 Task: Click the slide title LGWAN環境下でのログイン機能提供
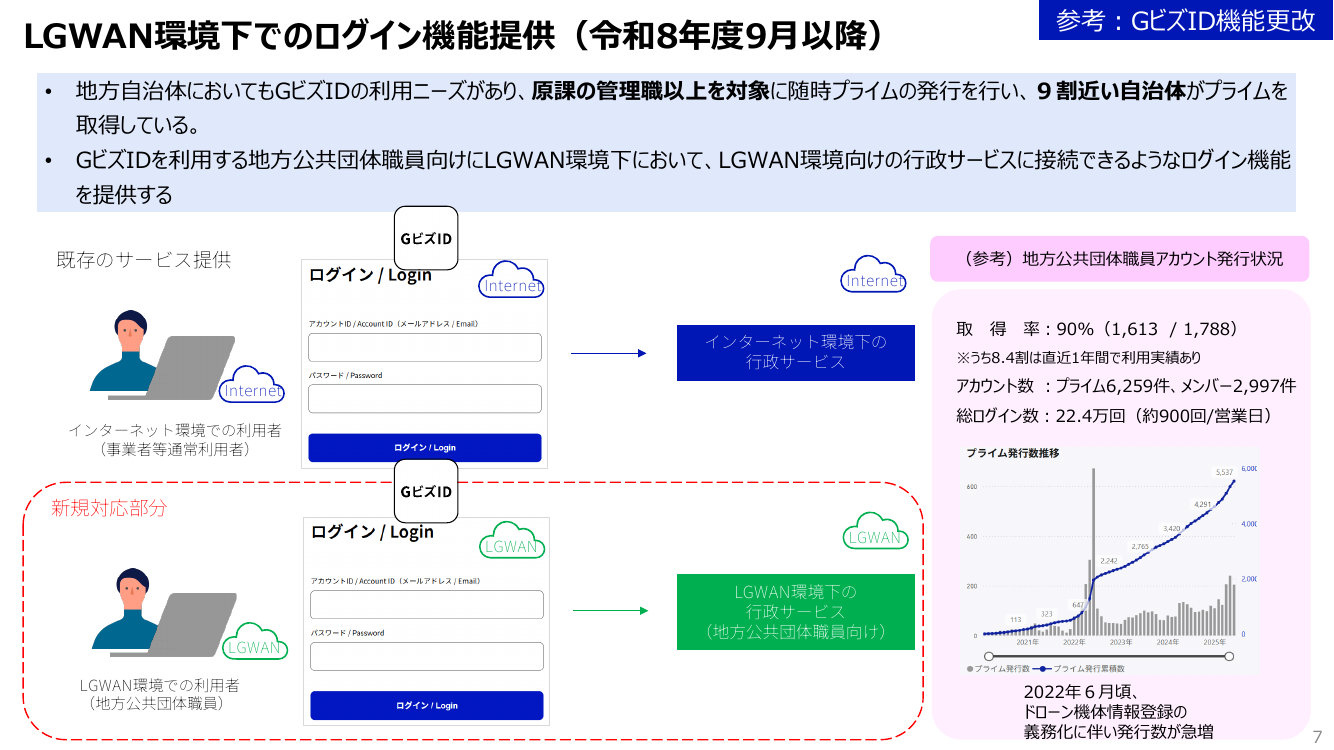click(x=454, y=37)
